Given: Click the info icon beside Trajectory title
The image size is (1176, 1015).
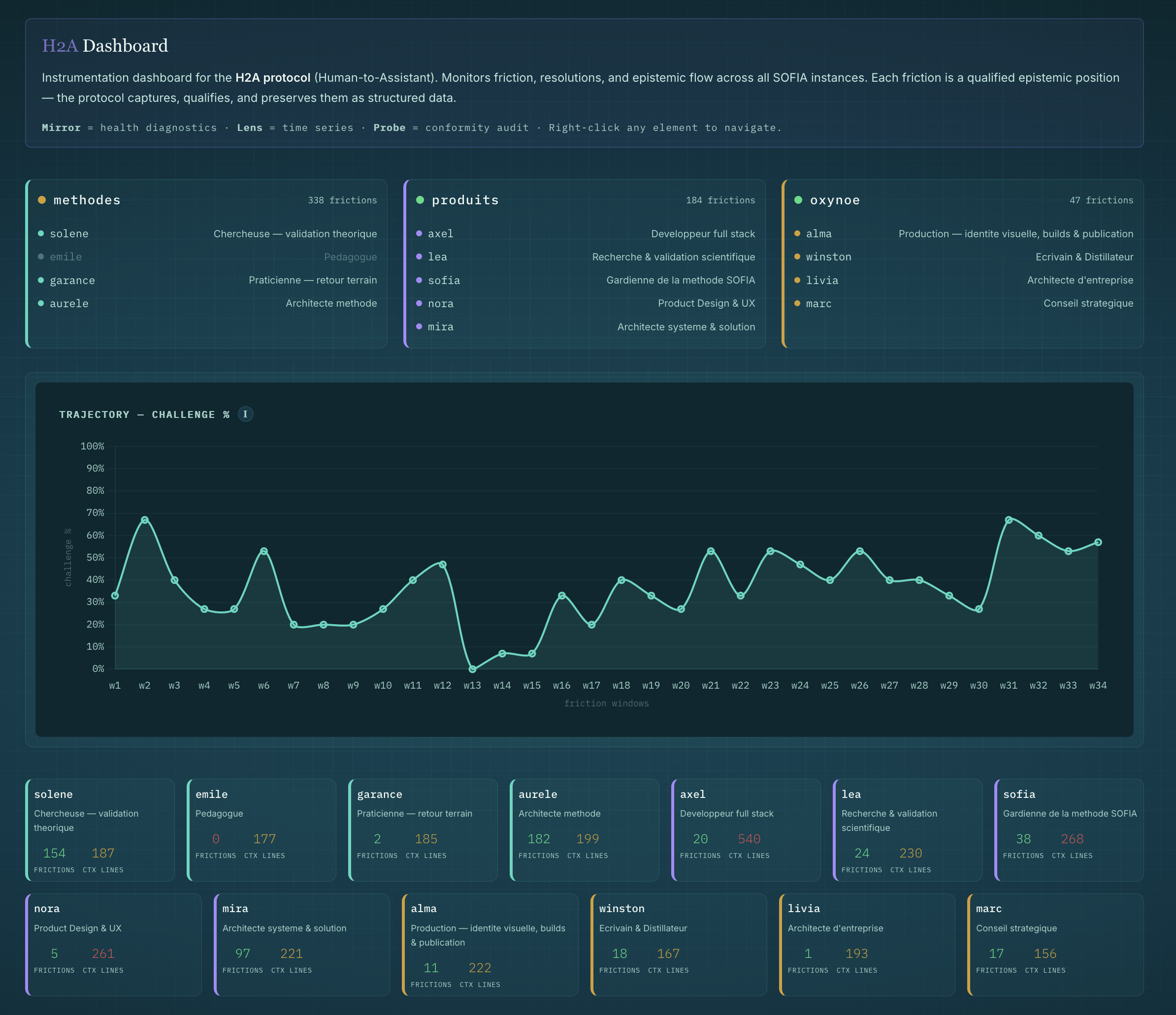Looking at the screenshot, I should (245, 414).
